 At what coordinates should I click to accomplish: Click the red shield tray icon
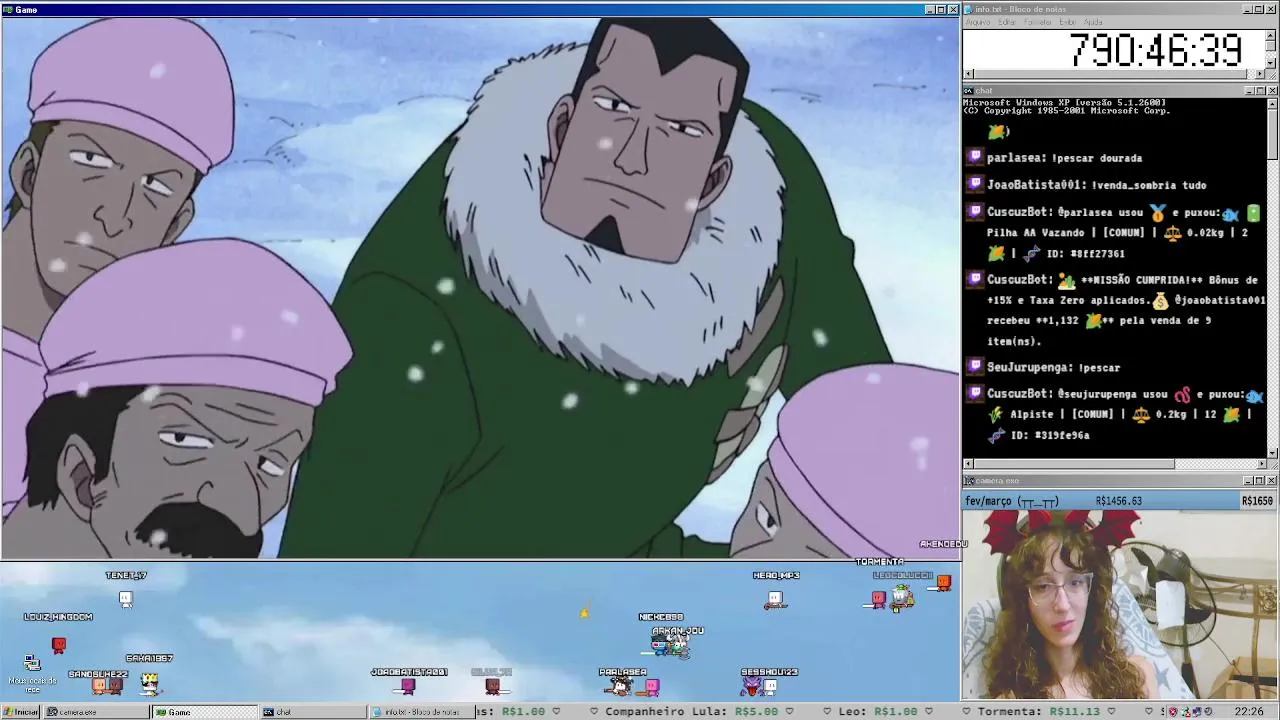pyautogui.click(x=1175, y=712)
